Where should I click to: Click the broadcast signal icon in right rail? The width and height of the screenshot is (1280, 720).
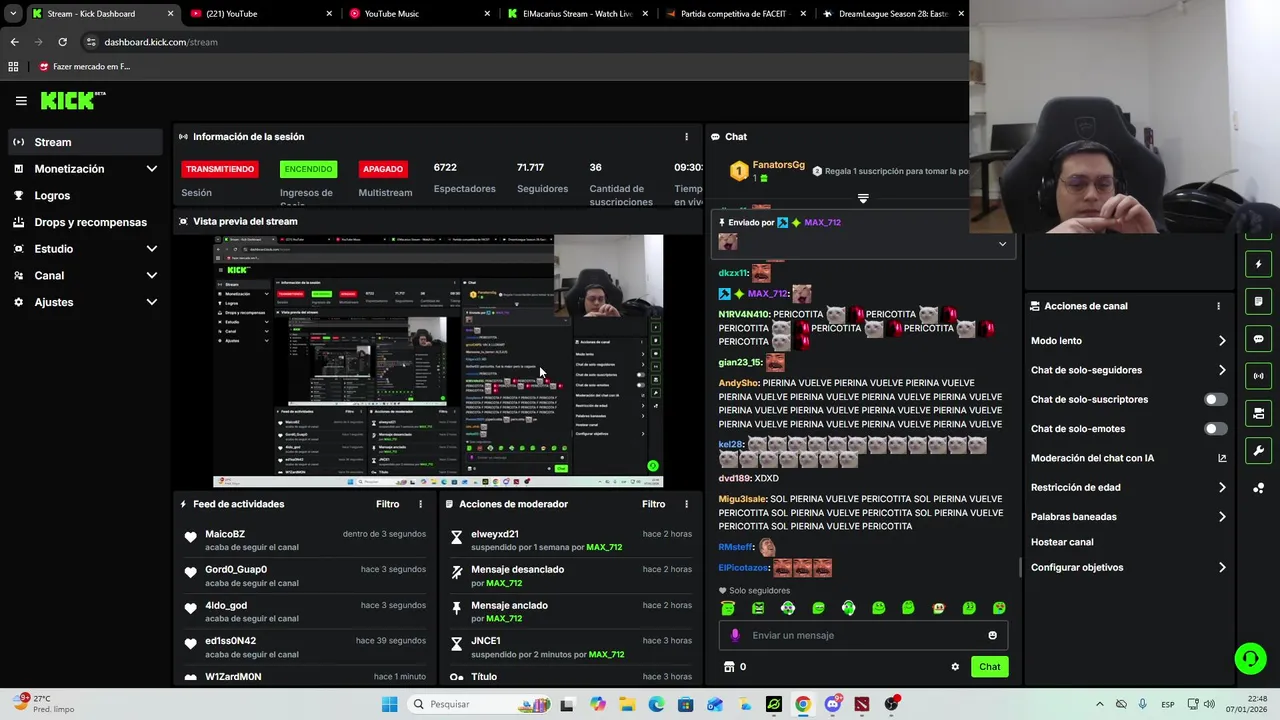coord(1258,376)
